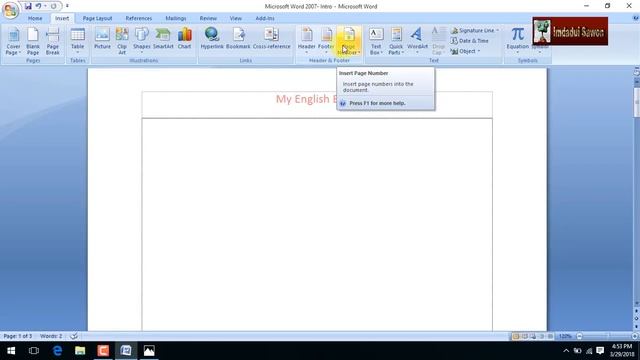Insert a Page Break
The height and width of the screenshot is (360, 640).
pyautogui.click(x=53, y=41)
